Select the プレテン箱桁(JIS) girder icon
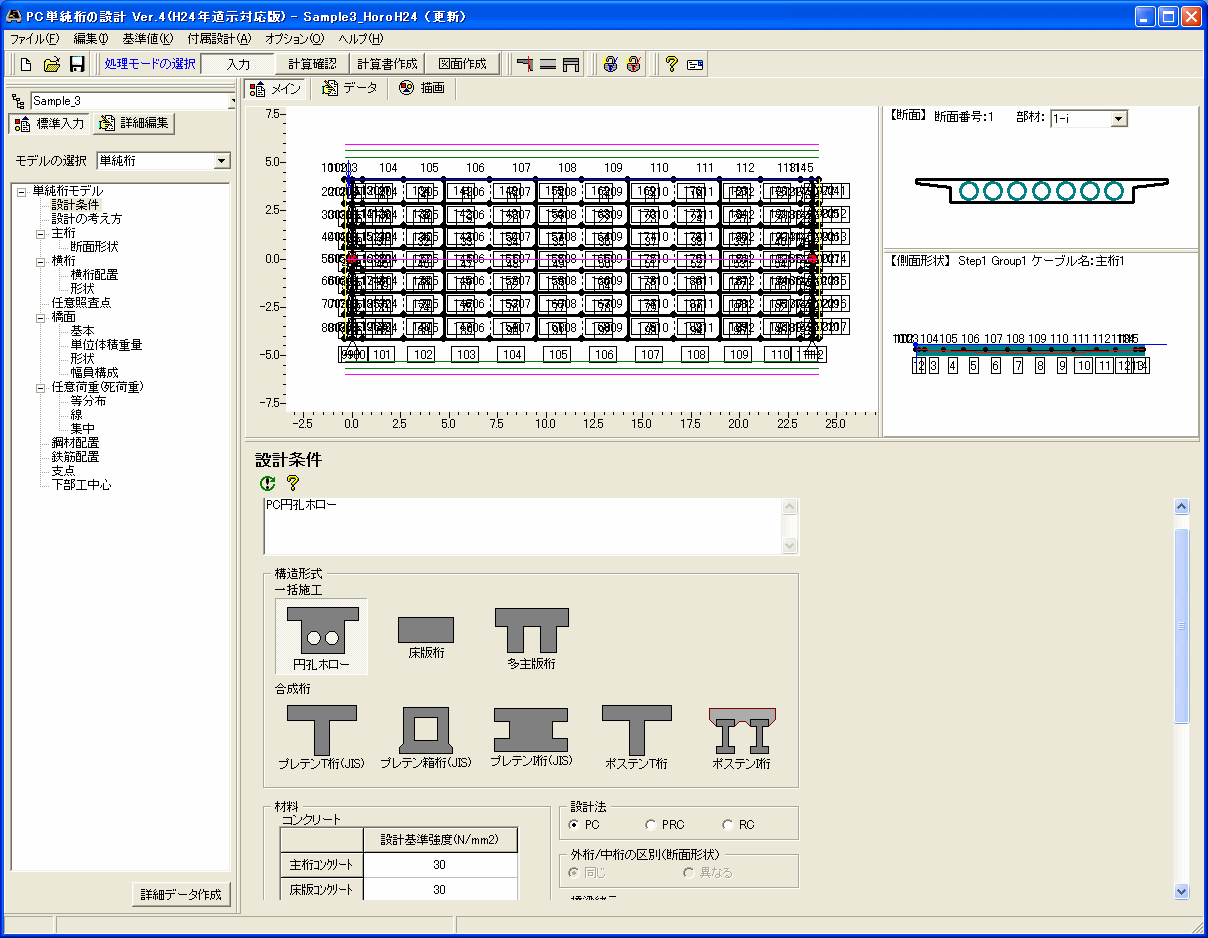 [425, 737]
